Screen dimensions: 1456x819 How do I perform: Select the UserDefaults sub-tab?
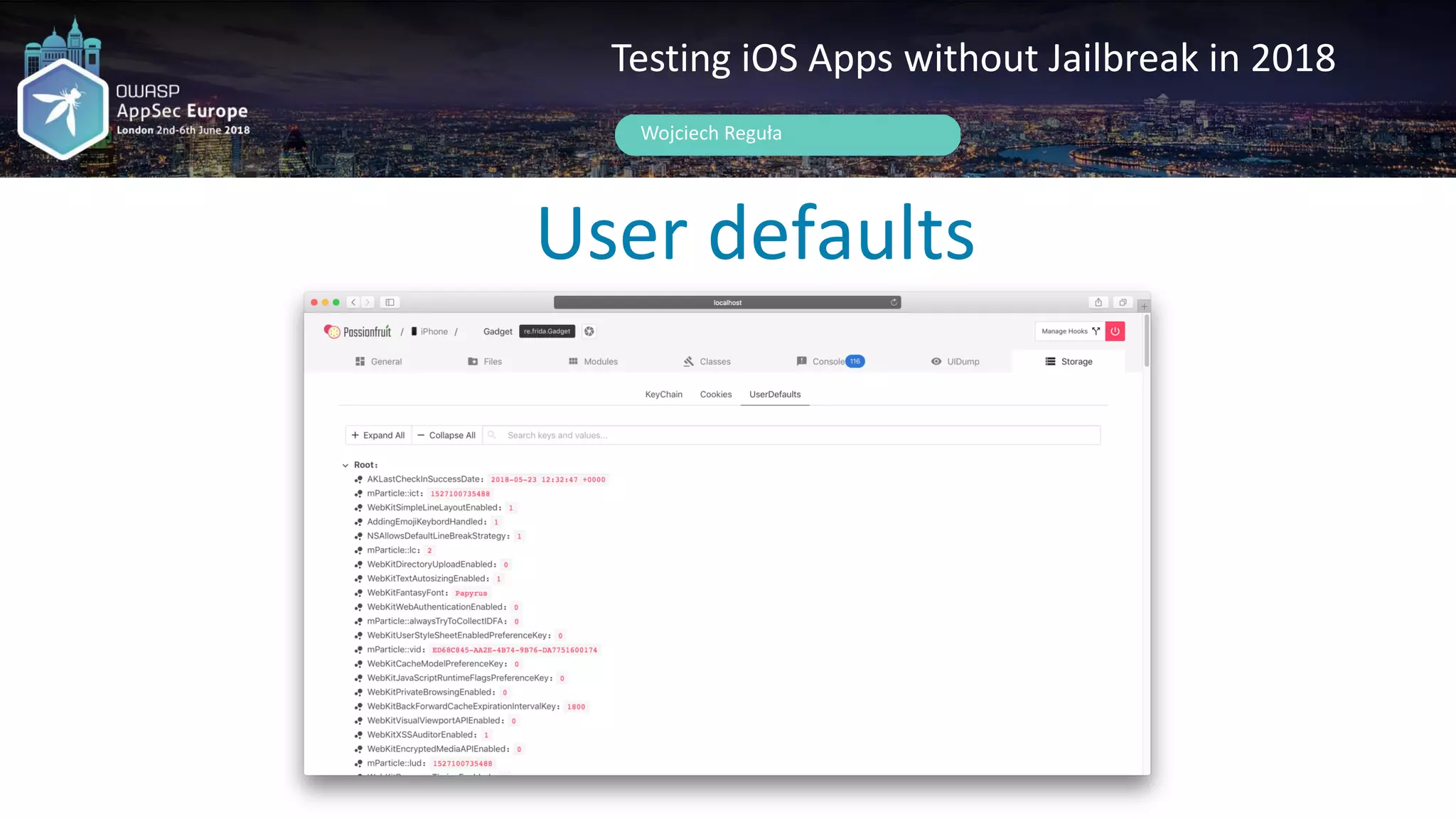point(775,395)
